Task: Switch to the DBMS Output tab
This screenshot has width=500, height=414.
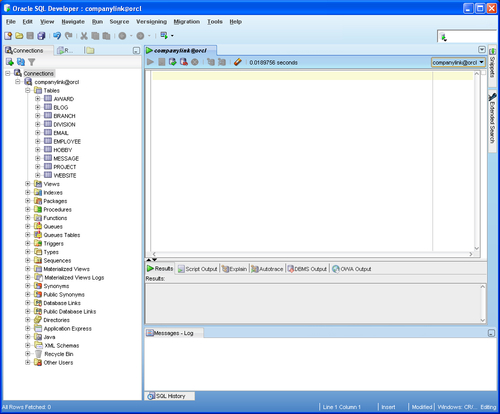Action: (307, 269)
